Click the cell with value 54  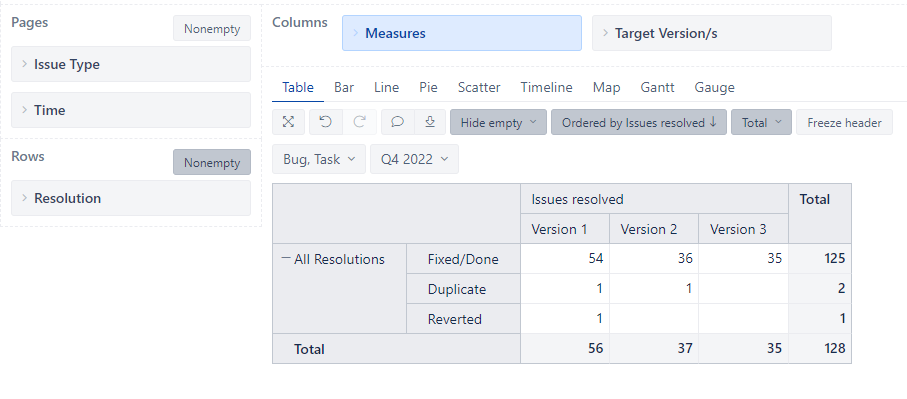(565, 258)
